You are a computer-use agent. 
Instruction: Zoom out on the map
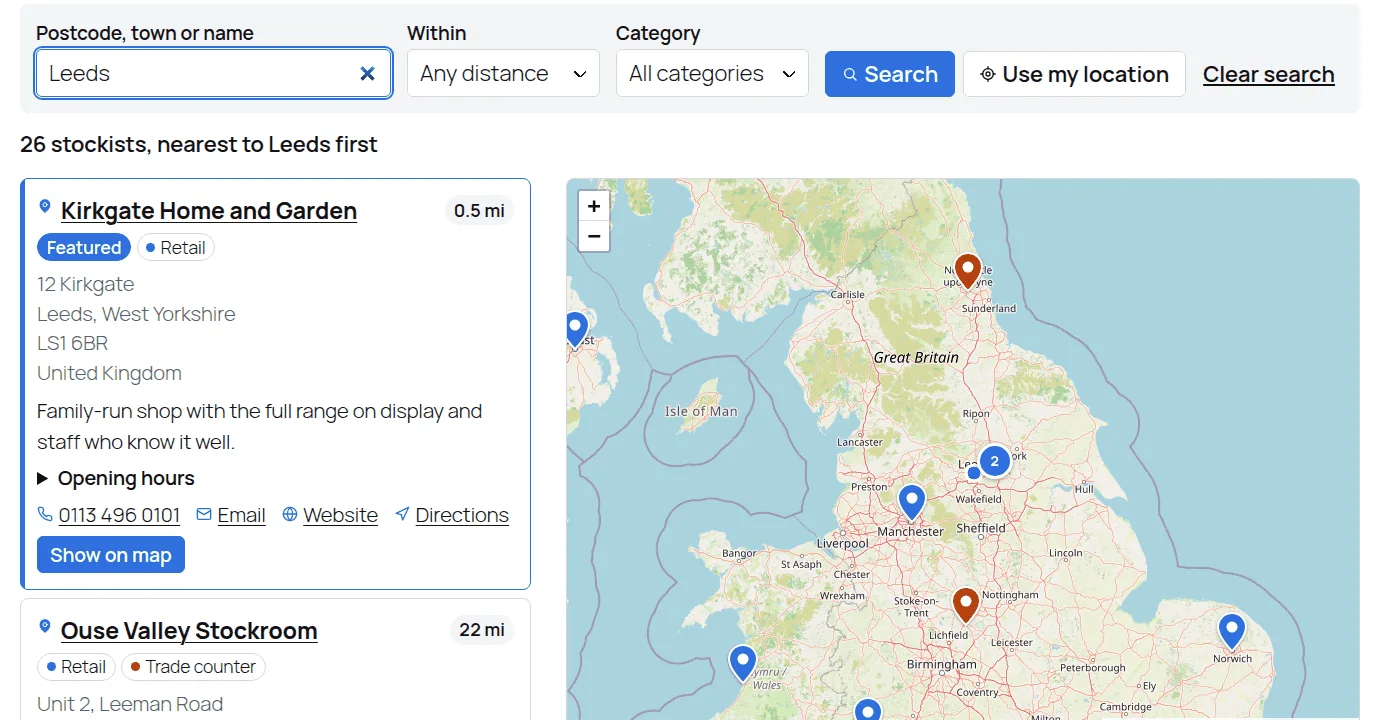(x=594, y=236)
